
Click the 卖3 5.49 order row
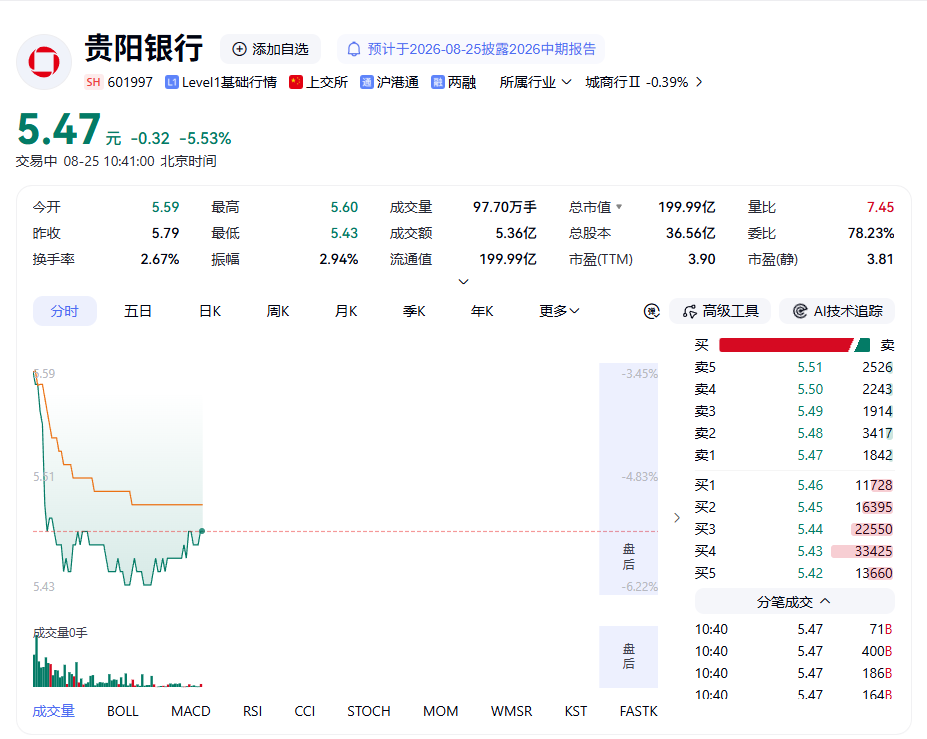794,411
